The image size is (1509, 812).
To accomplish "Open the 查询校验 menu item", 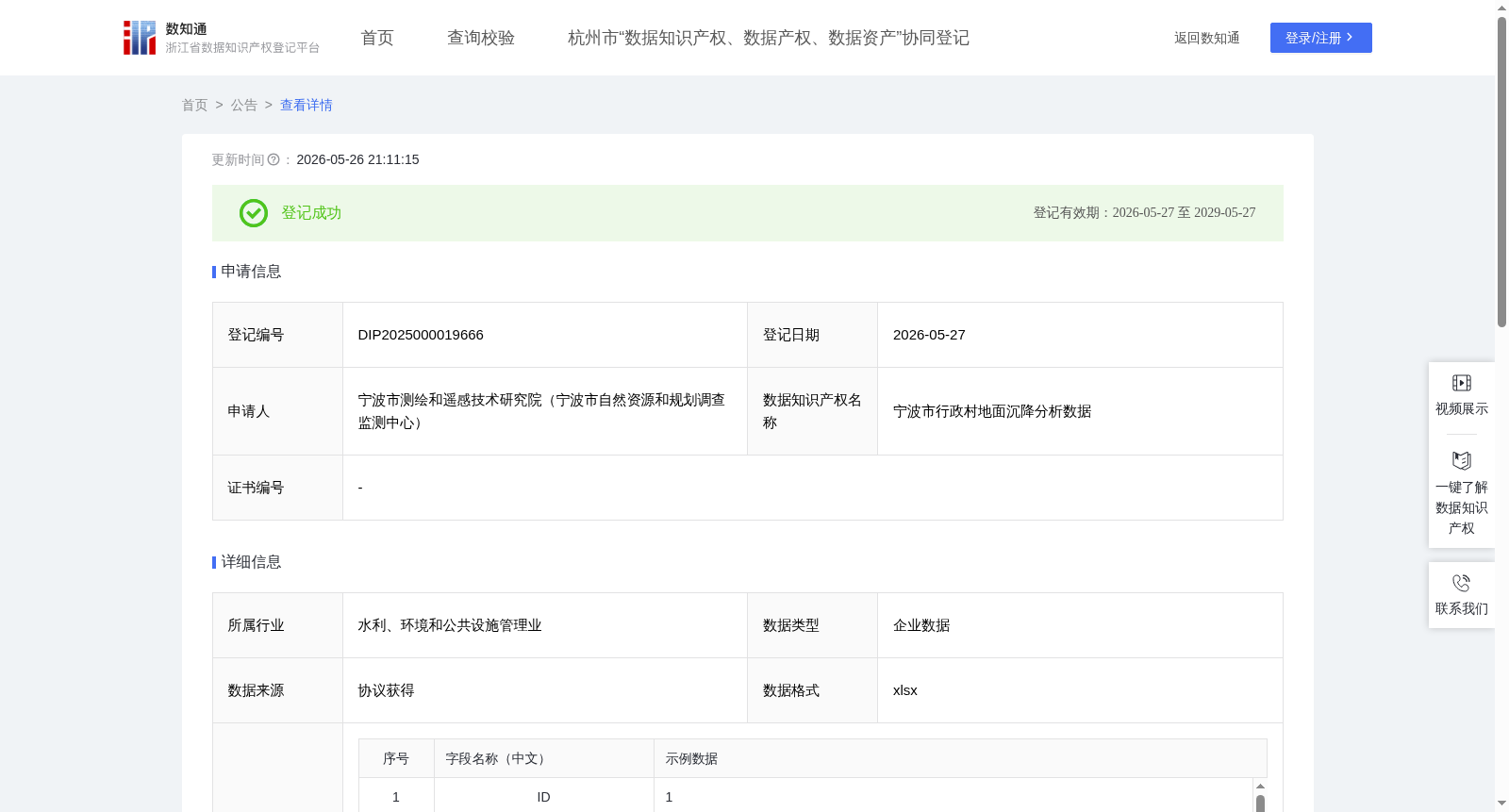I will [x=481, y=38].
